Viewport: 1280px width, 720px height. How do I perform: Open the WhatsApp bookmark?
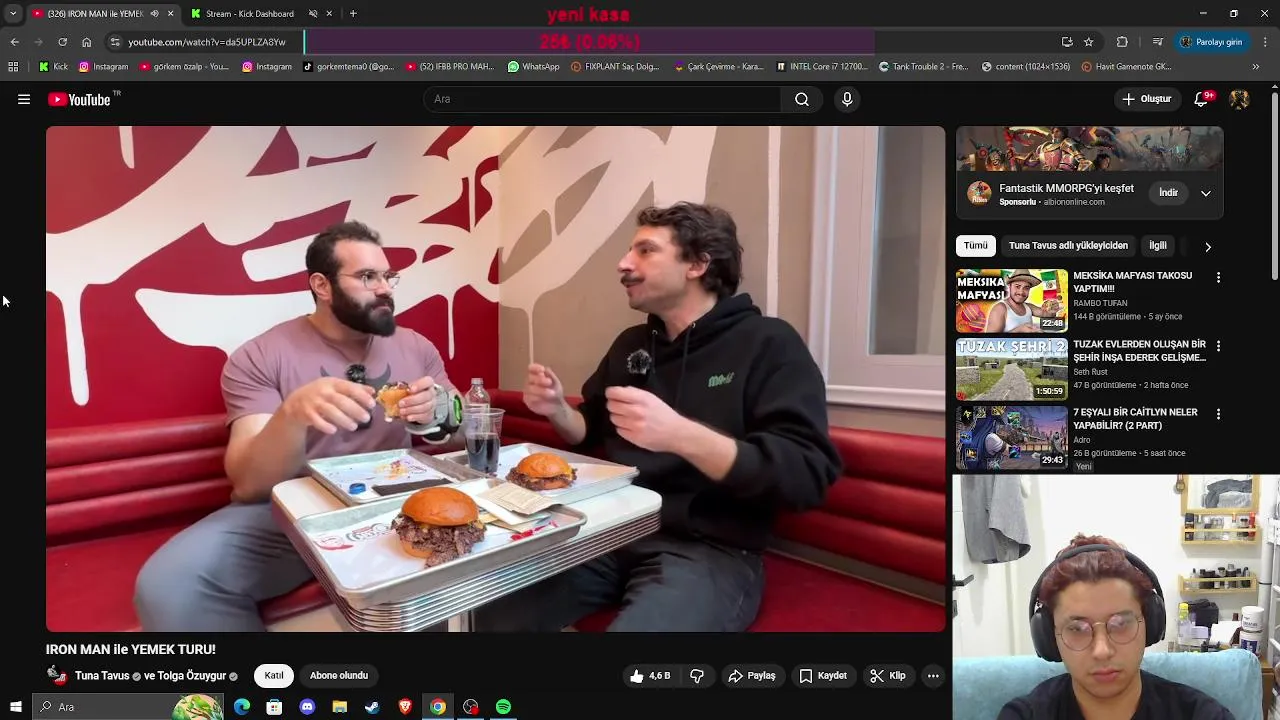point(533,67)
